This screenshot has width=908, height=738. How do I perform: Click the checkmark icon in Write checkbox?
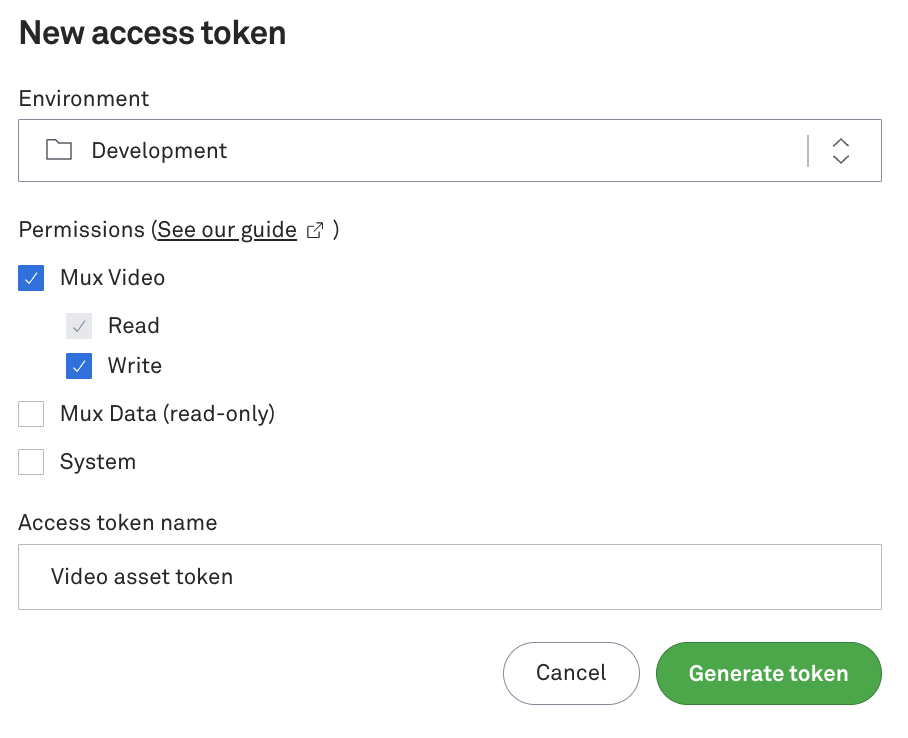78,365
